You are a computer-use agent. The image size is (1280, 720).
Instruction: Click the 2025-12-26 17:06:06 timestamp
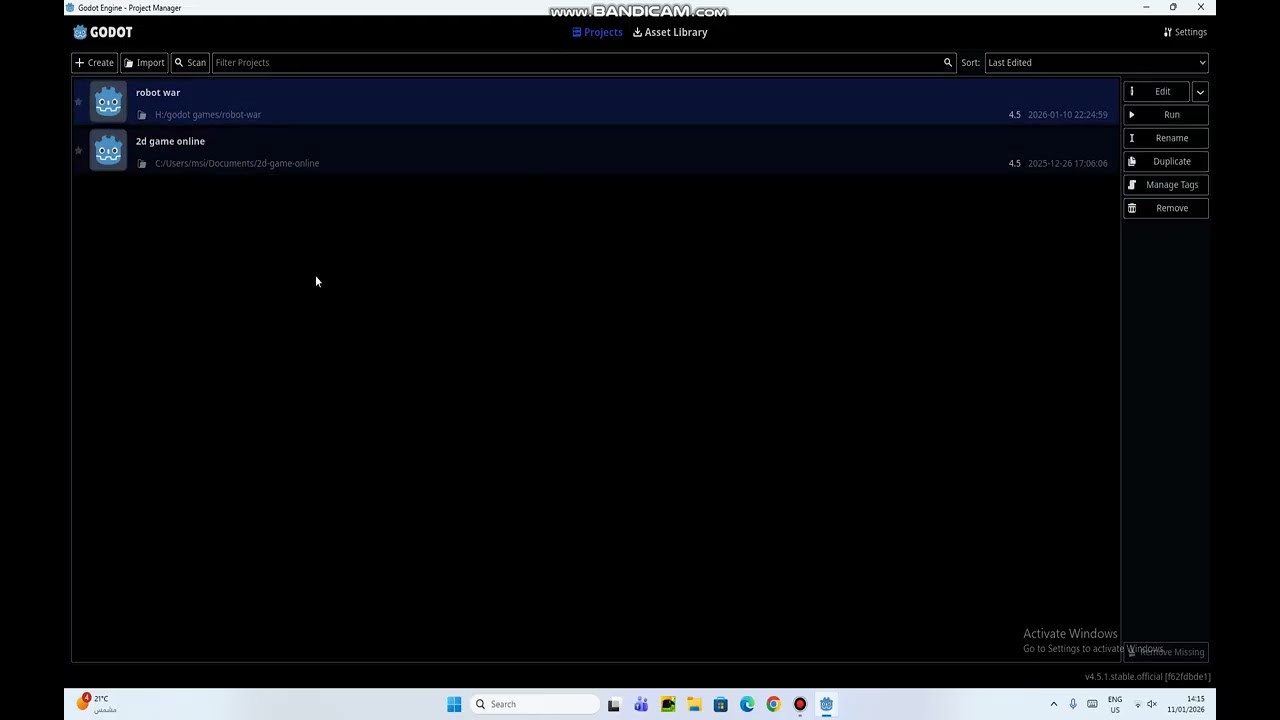tap(1067, 164)
